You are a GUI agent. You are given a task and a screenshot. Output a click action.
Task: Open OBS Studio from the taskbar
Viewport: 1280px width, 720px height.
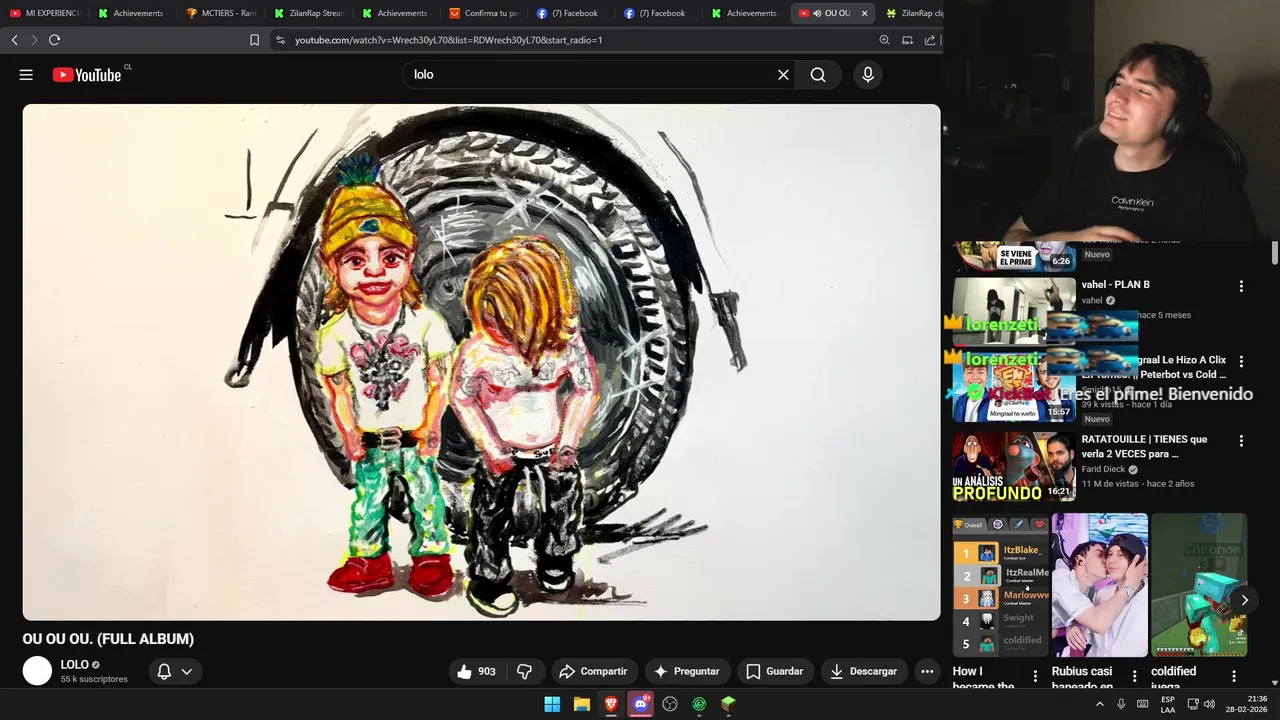[x=670, y=704]
